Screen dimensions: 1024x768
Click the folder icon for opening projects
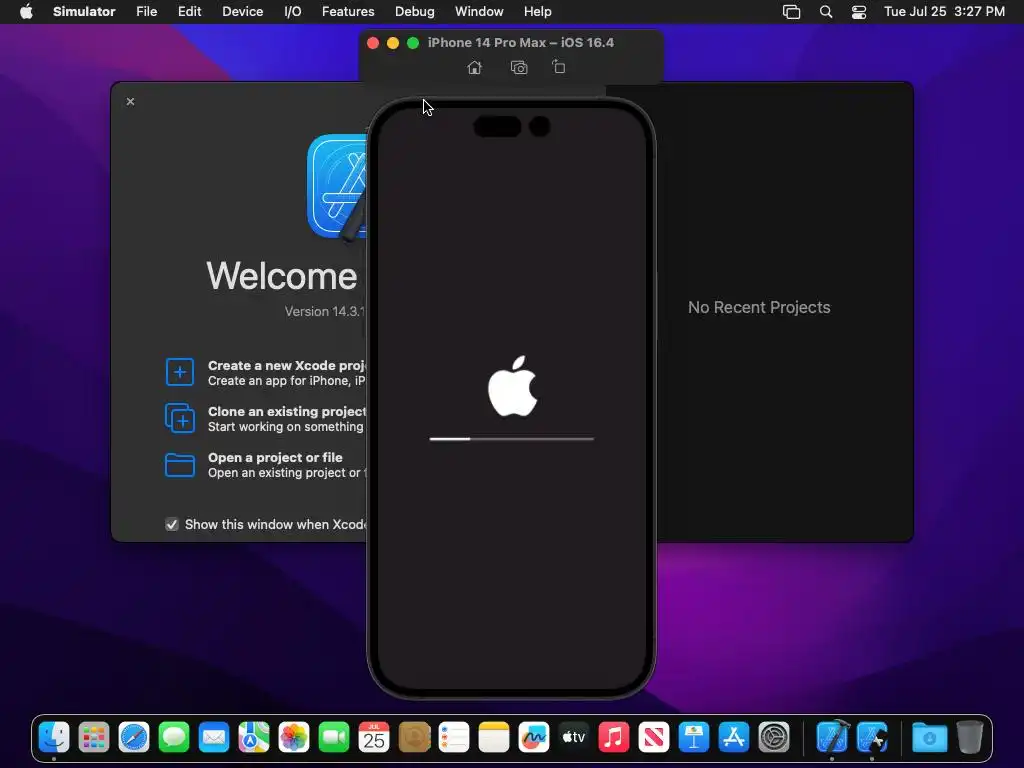click(x=180, y=465)
